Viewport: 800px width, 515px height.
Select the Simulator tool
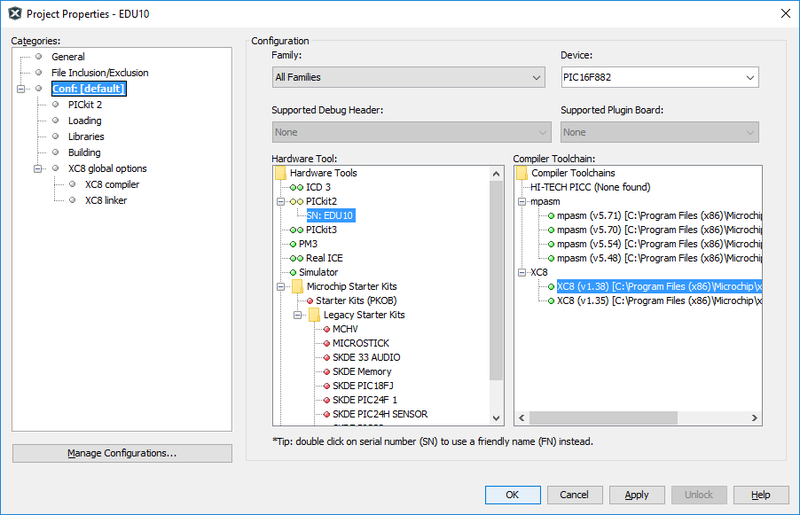pyautogui.click(x=318, y=273)
